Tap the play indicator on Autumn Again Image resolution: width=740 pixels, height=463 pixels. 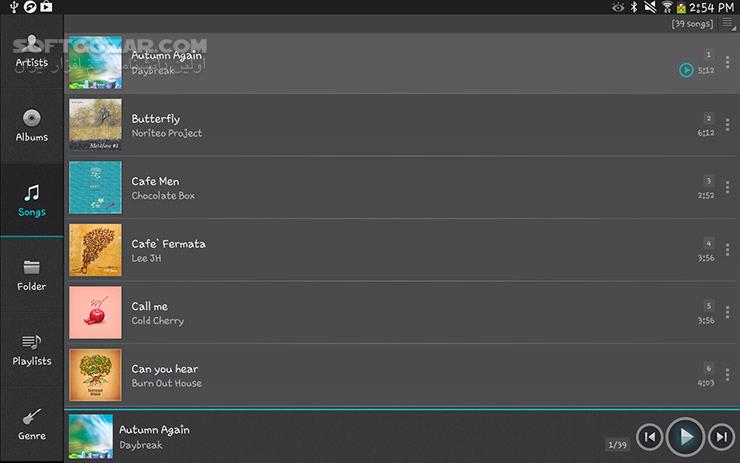coord(686,70)
